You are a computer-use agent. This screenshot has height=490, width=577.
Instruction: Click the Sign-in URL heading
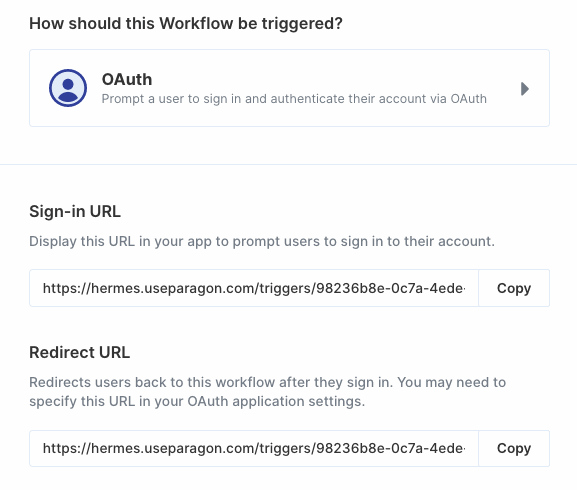75,212
